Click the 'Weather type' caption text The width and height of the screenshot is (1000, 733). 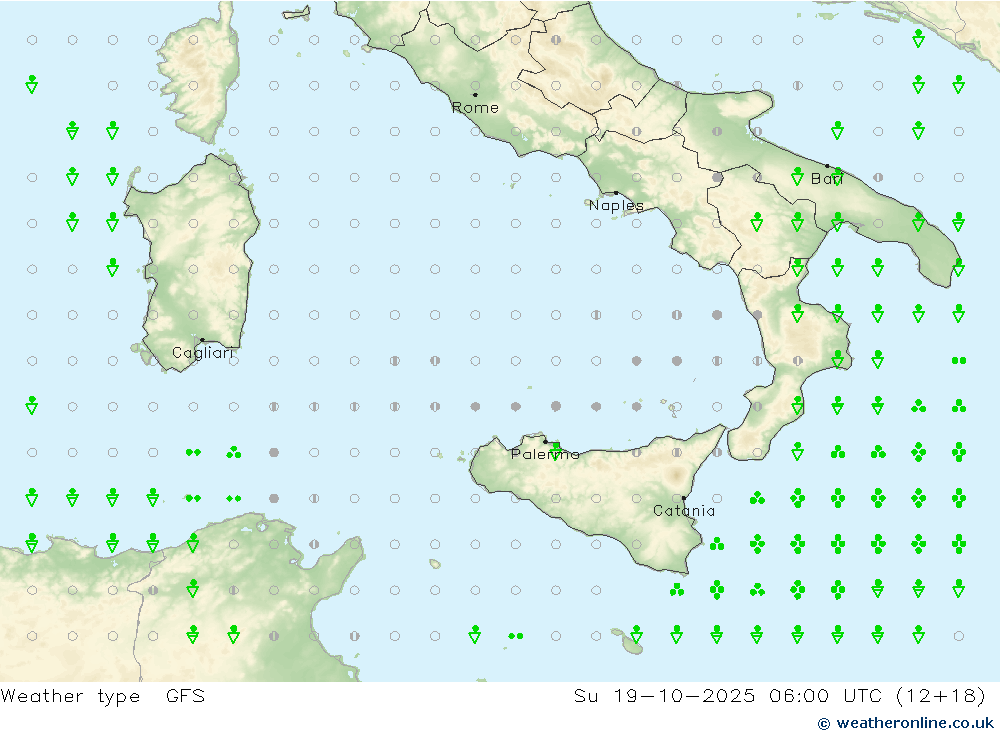point(70,696)
